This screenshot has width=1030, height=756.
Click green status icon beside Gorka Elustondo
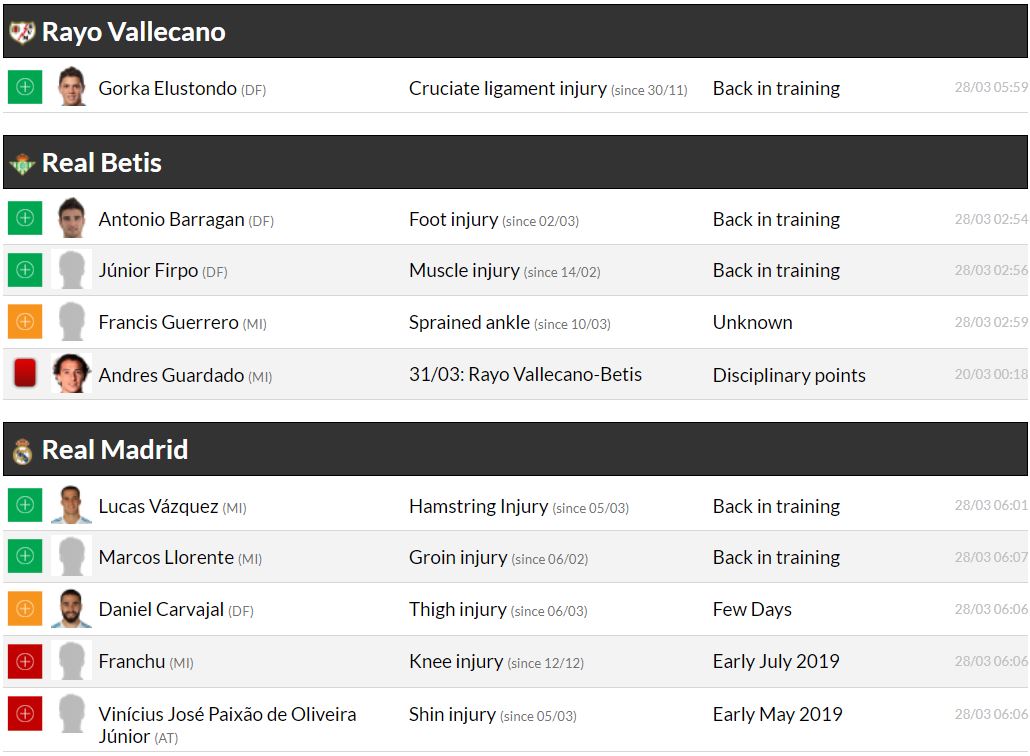click(x=25, y=87)
